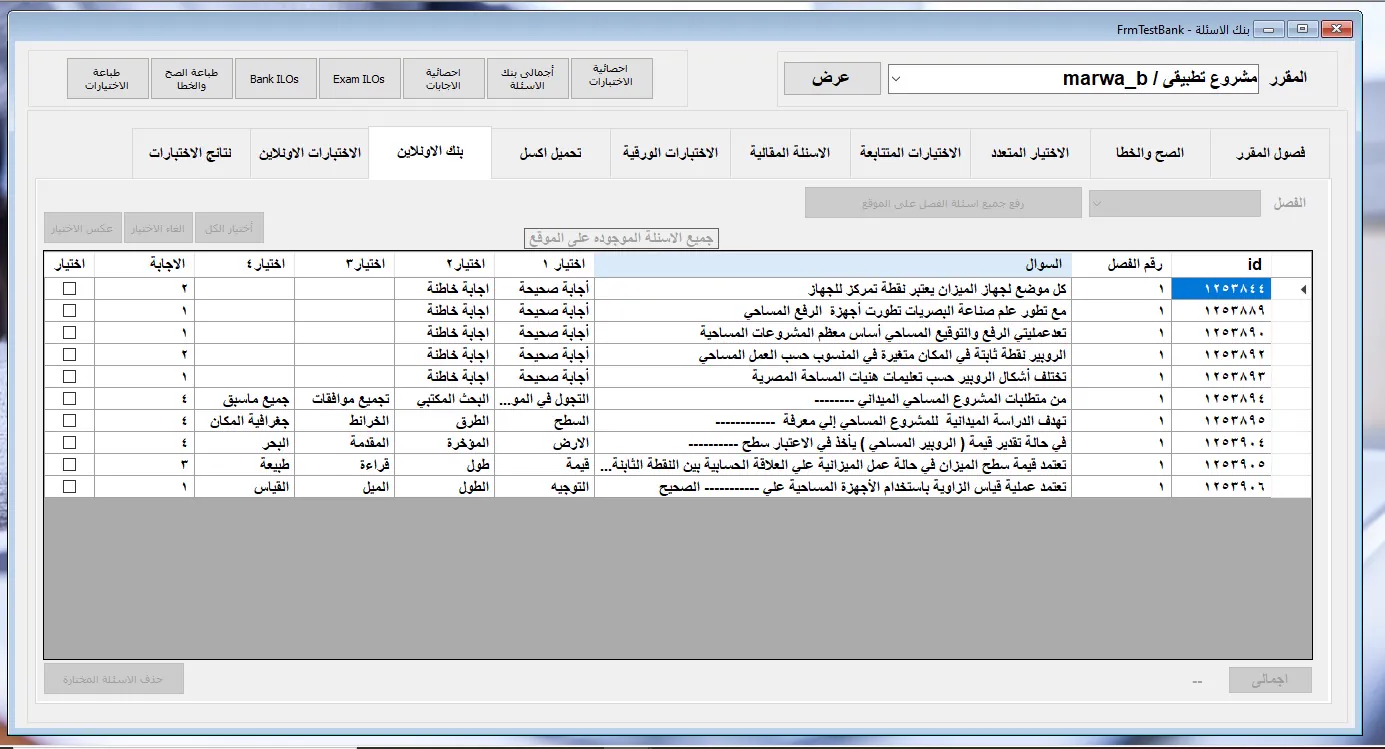Go to the الاختيار المتعدد tab

1030,153
